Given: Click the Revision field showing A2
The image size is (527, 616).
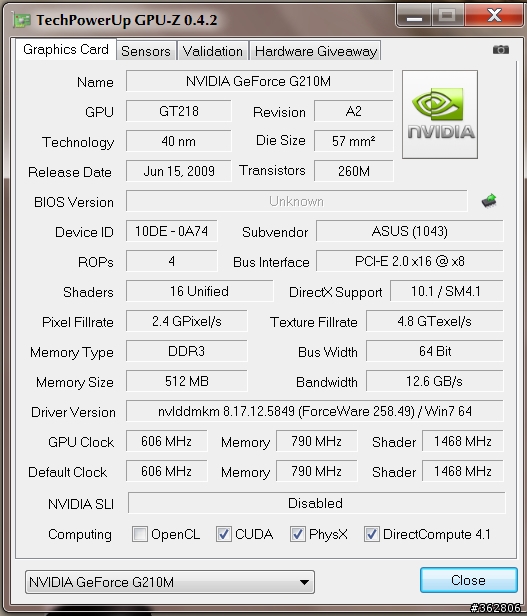Looking at the screenshot, I should (354, 111).
